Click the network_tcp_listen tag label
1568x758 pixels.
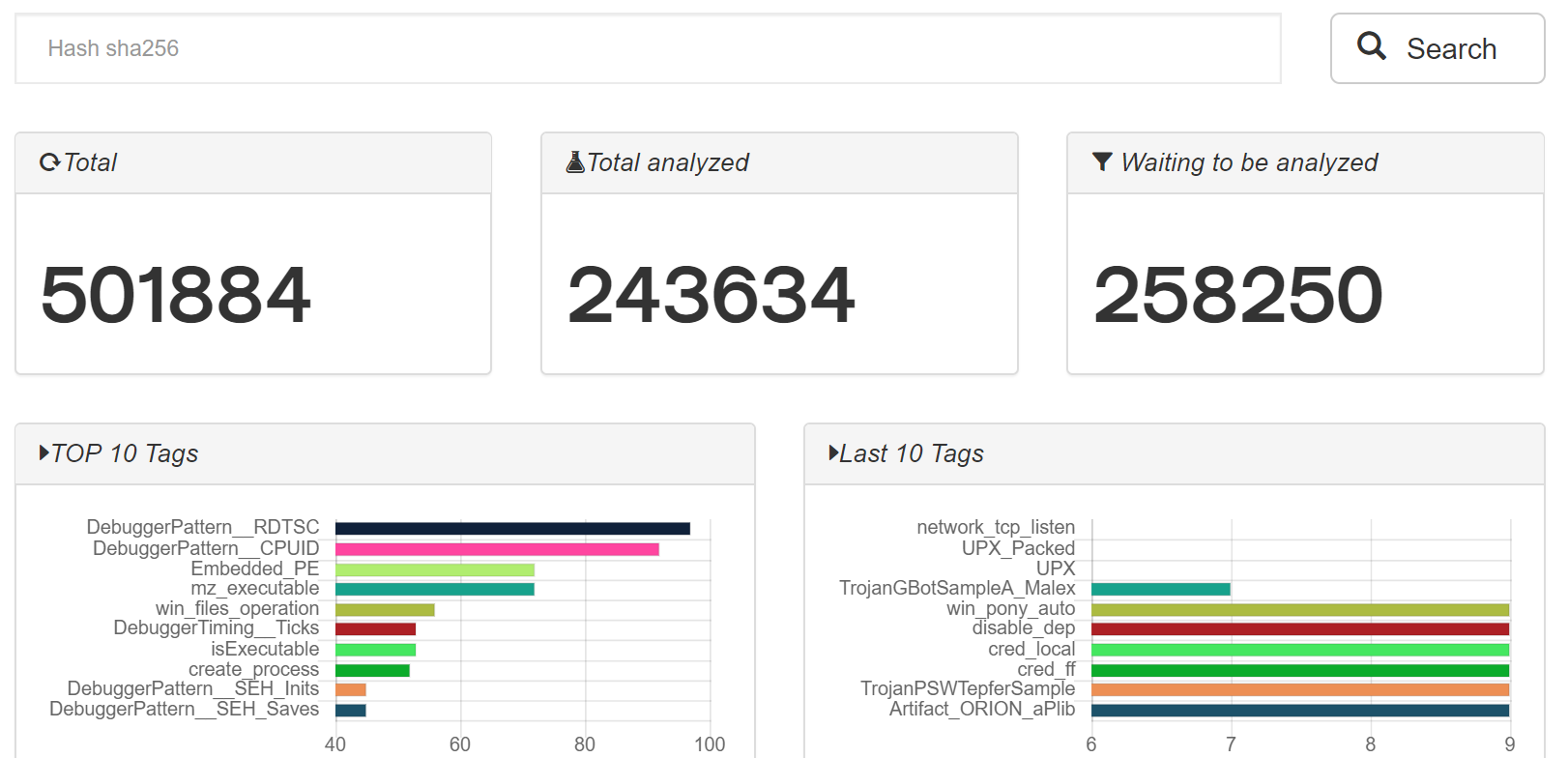point(995,527)
